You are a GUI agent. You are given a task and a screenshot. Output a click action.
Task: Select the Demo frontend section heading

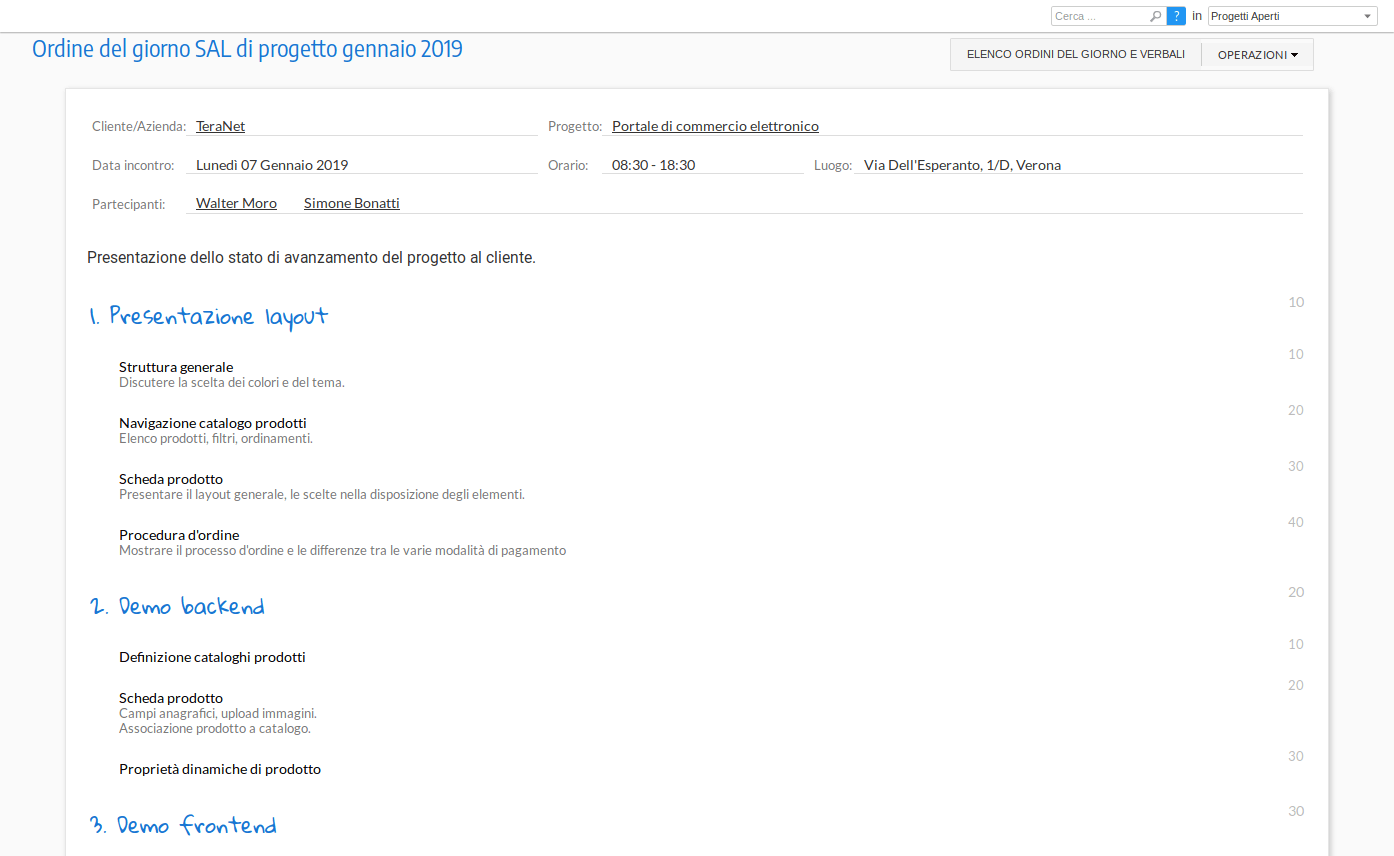tap(182, 826)
